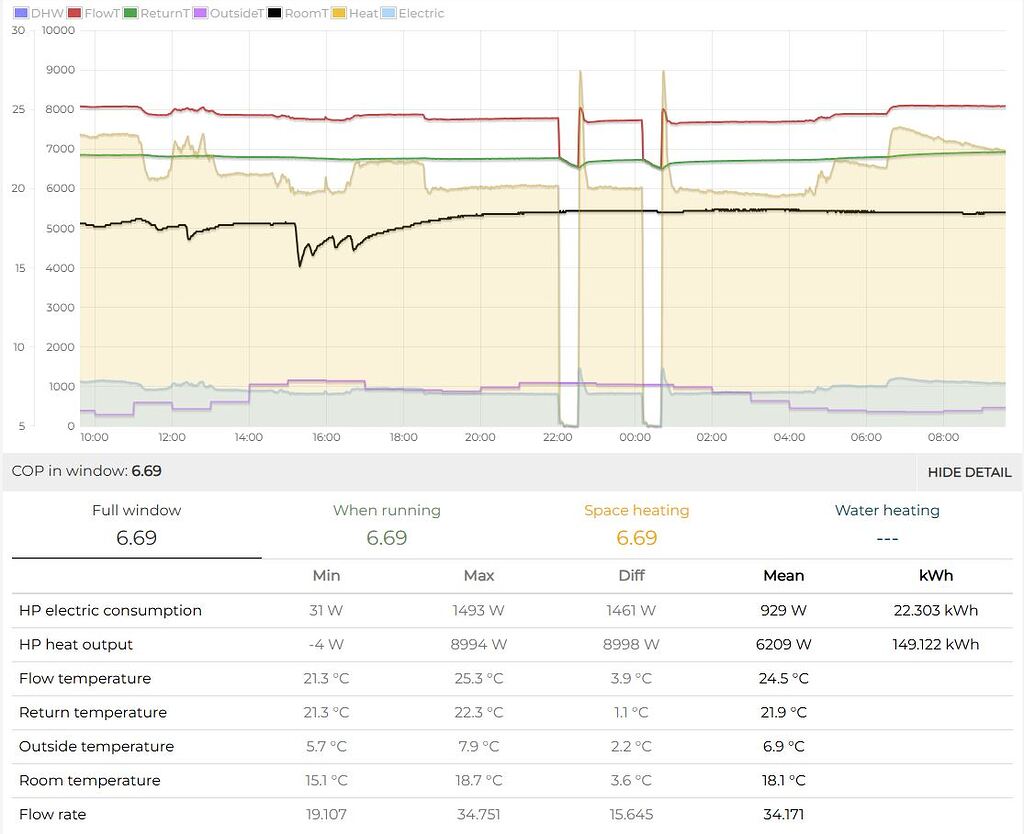Toggle the RoomT legend entry
This screenshot has width=1024, height=834.
click(x=305, y=13)
